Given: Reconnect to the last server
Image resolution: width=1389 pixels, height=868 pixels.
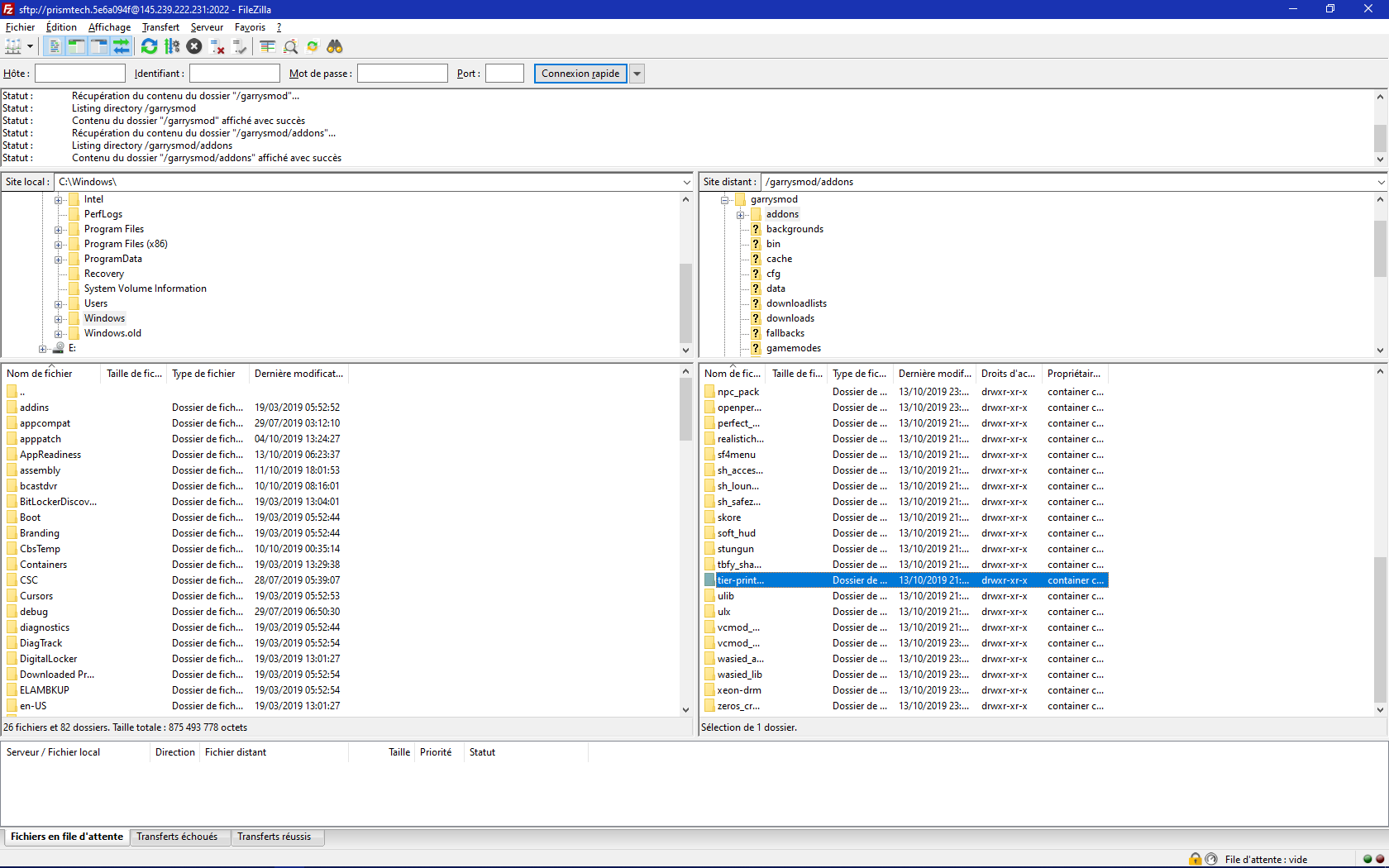Looking at the screenshot, I should [x=240, y=46].
